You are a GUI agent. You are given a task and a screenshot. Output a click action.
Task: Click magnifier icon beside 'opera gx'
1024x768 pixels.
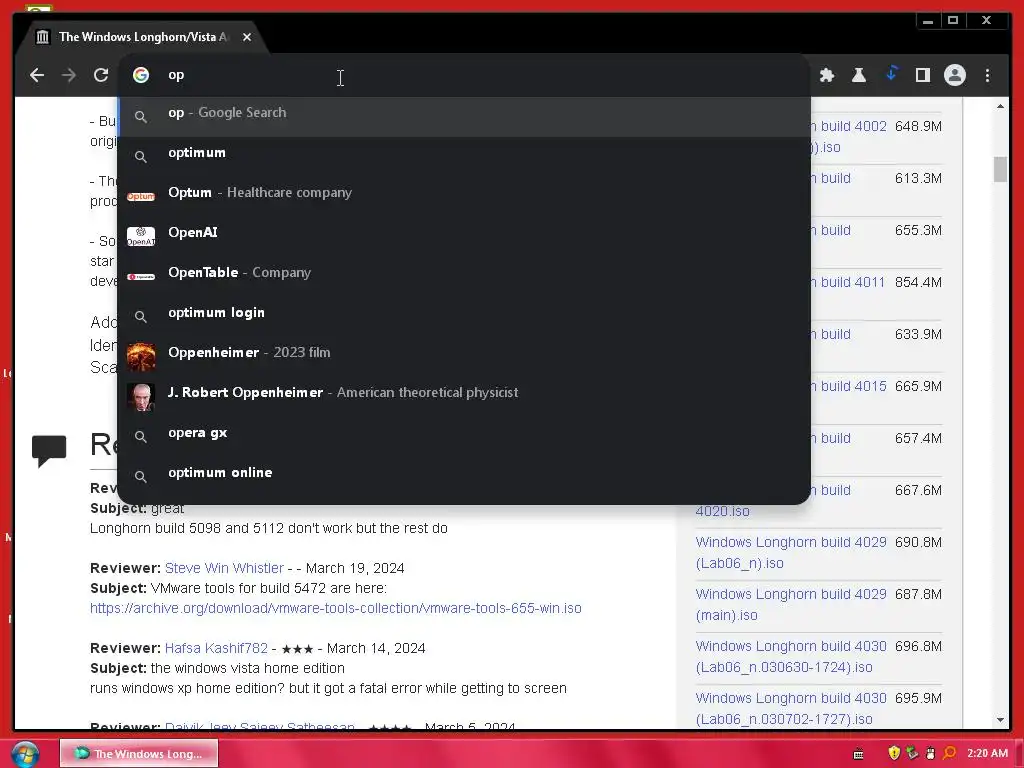(x=140, y=436)
